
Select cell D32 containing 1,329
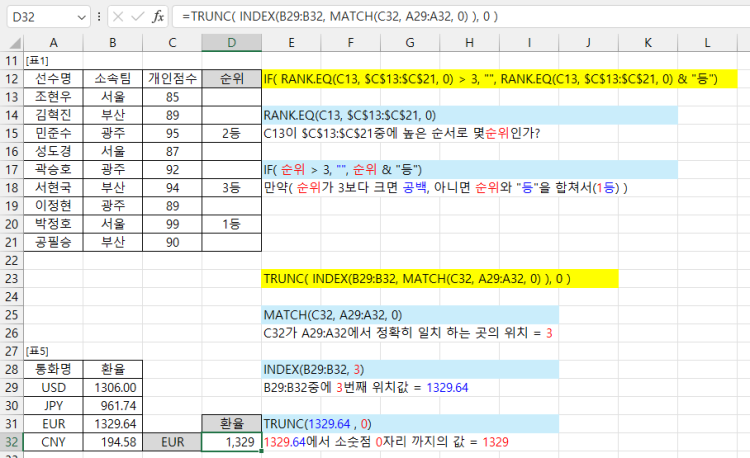tap(231, 441)
